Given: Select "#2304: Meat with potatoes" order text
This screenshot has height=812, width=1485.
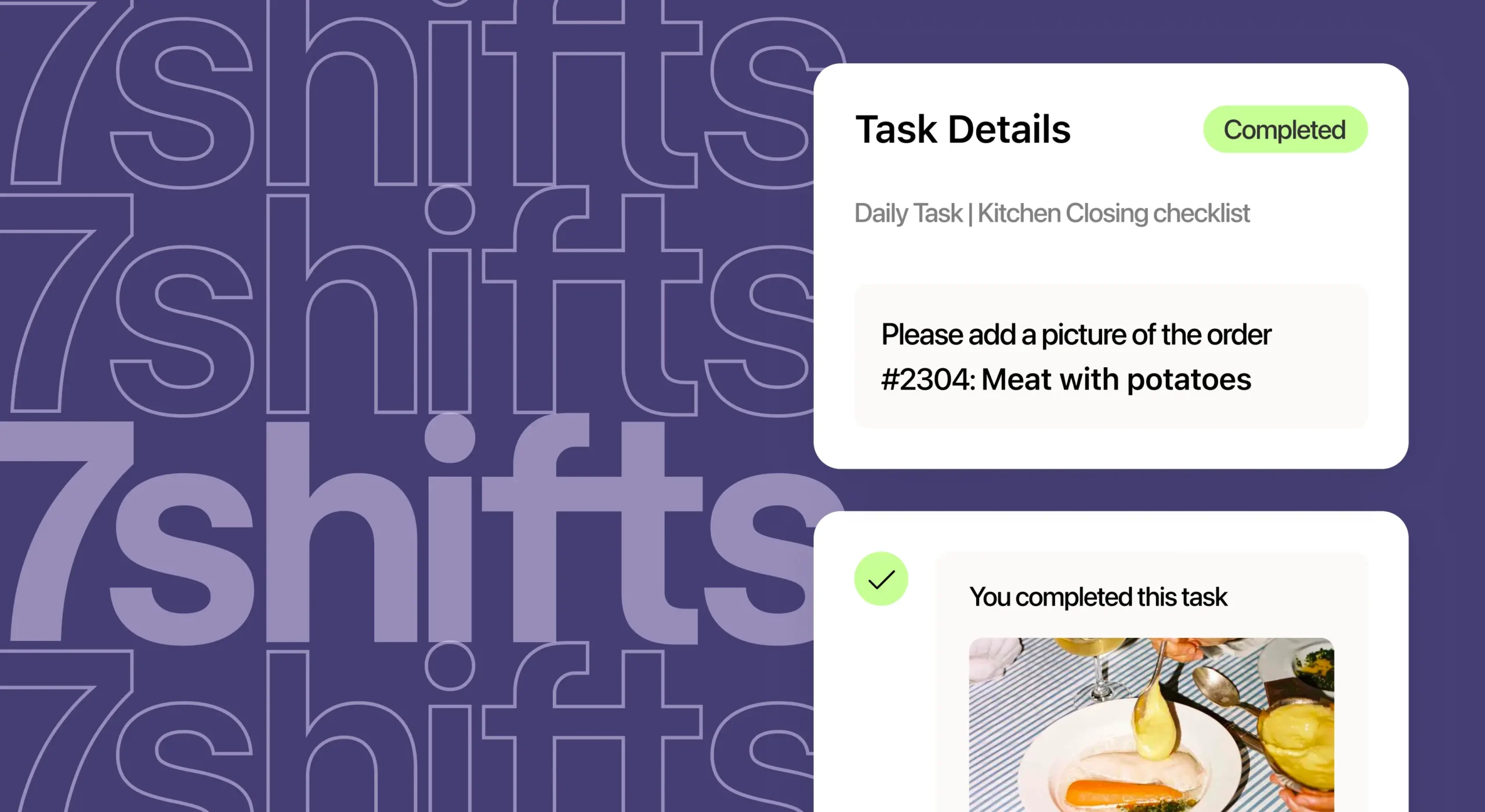Looking at the screenshot, I should coord(1066,379).
